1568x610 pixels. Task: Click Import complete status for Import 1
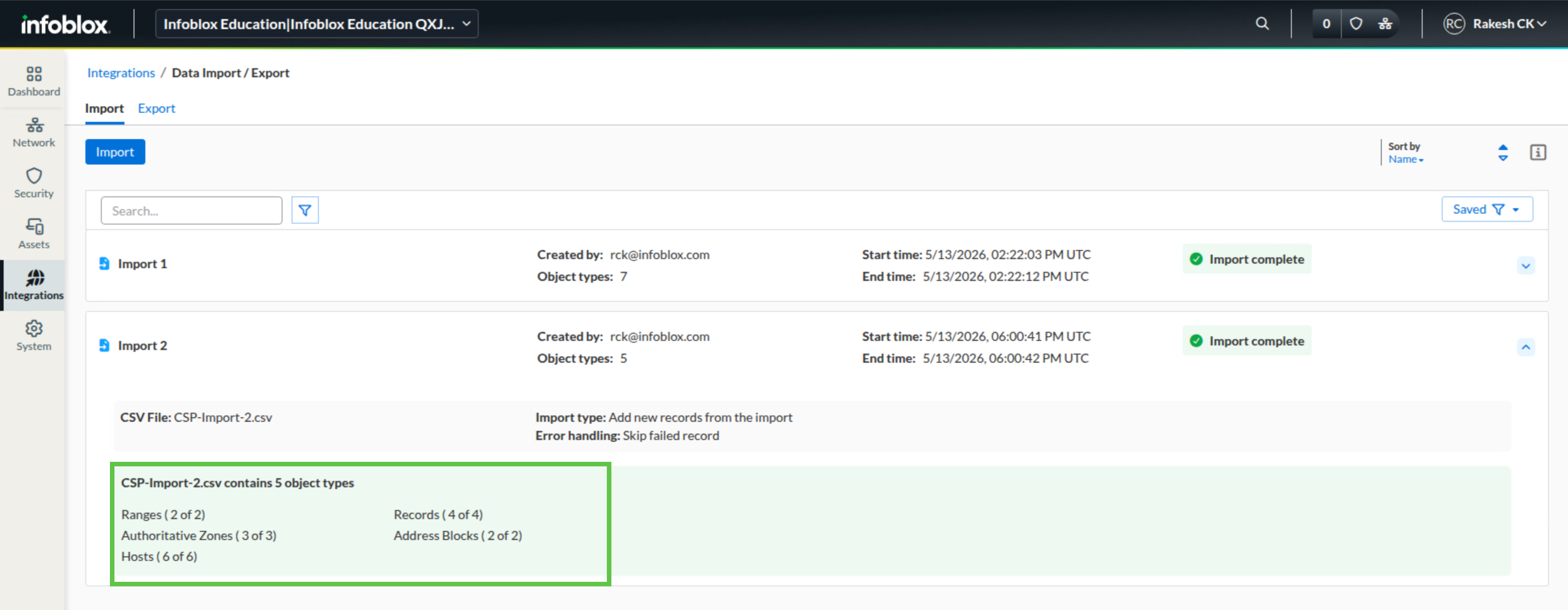click(x=1246, y=259)
